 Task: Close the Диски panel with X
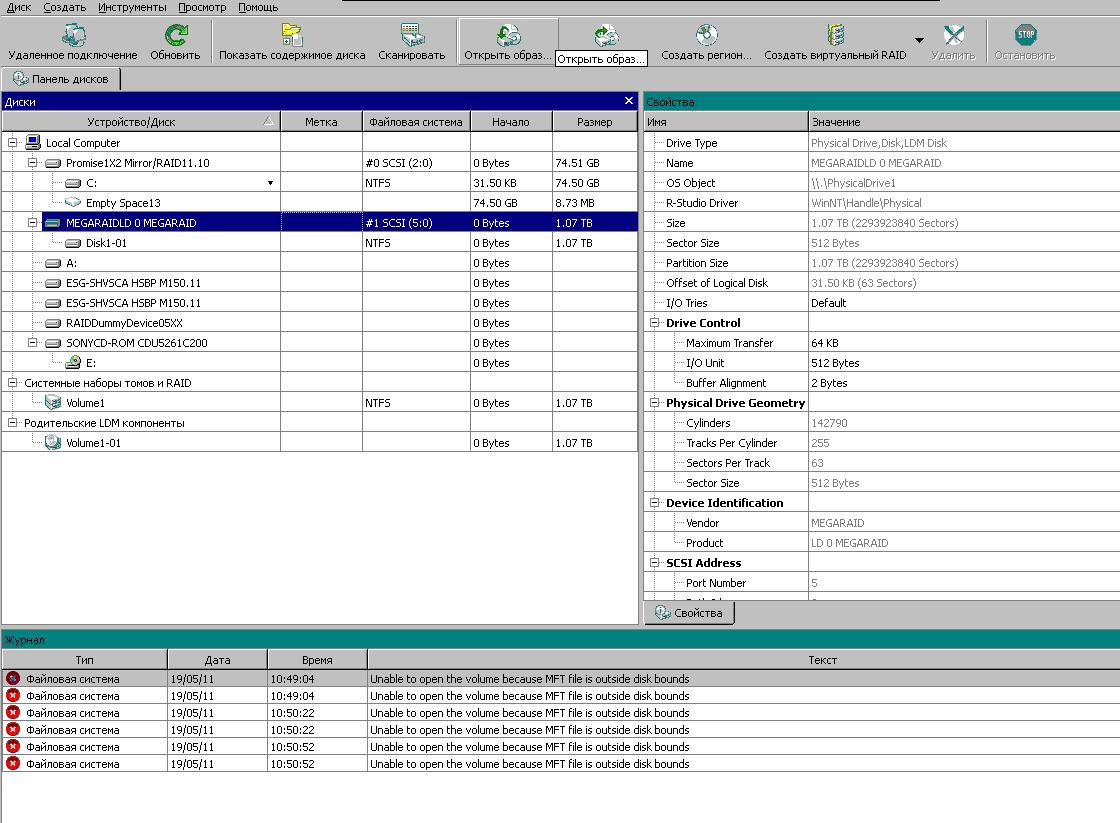coord(629,101)
